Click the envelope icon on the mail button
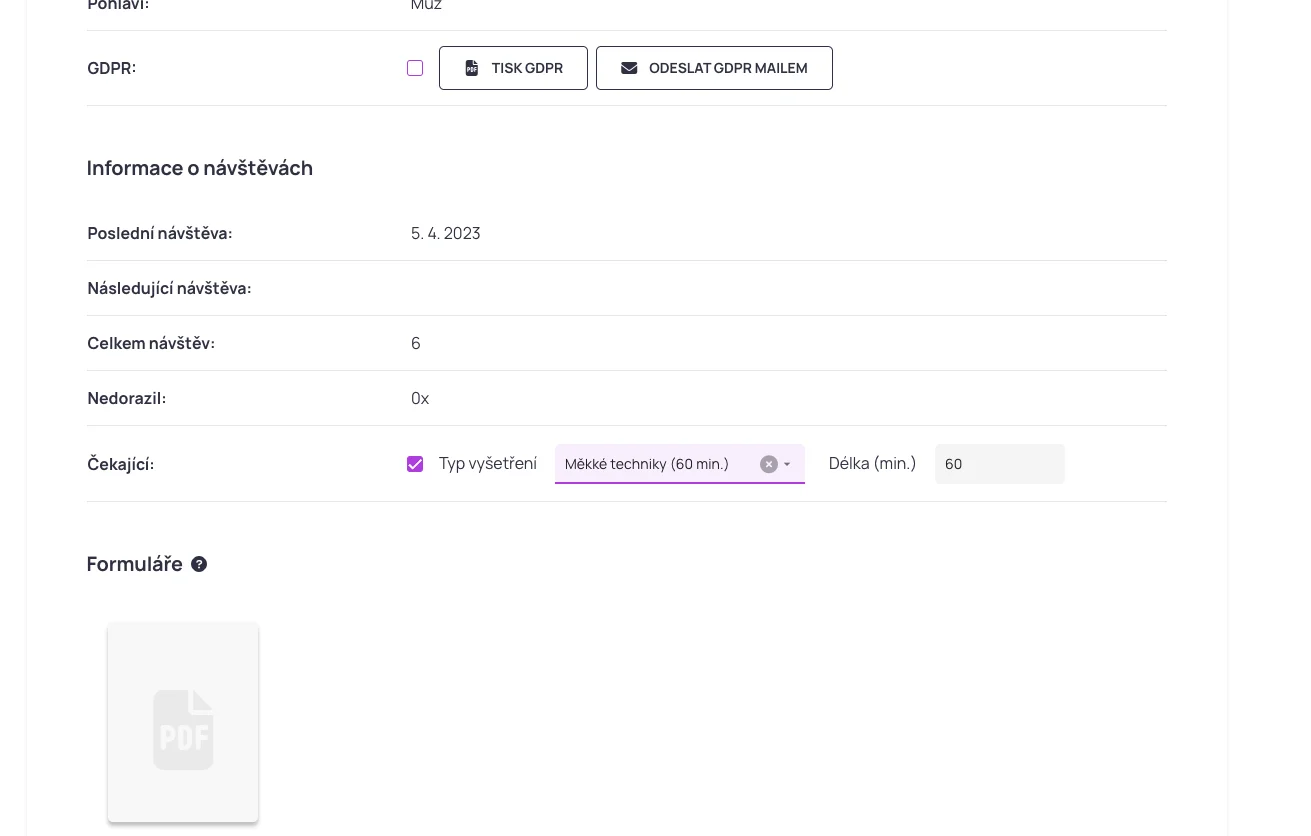This screenshot has height=836, width=1311. (x=629, y=68)
